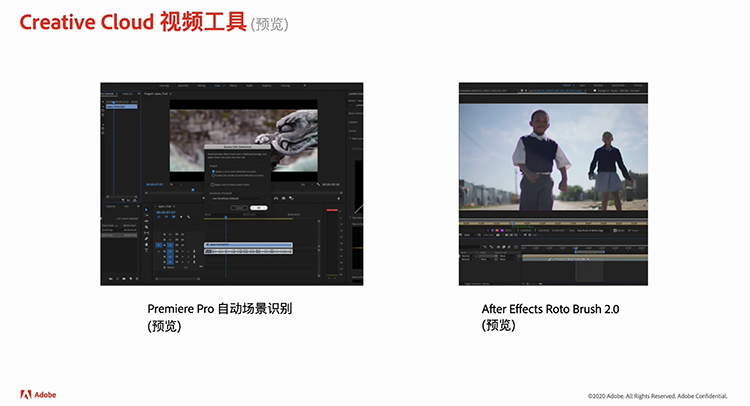750x406 pixels.
Task: Click OK in Scene Edit Detection dialog
Action: pyautogui.click(x=259, y=208)
